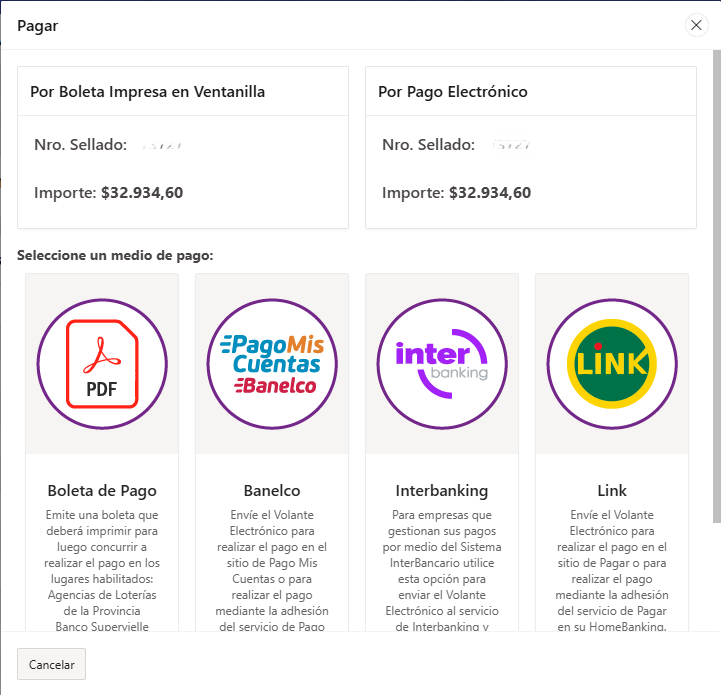
Task: Pick the Link payment logo
Action: click(612, 363)
